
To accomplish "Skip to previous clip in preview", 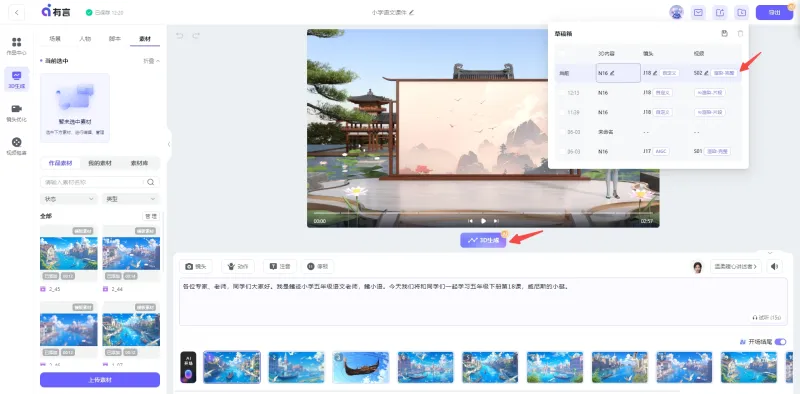I will click(x=470, y=221).
